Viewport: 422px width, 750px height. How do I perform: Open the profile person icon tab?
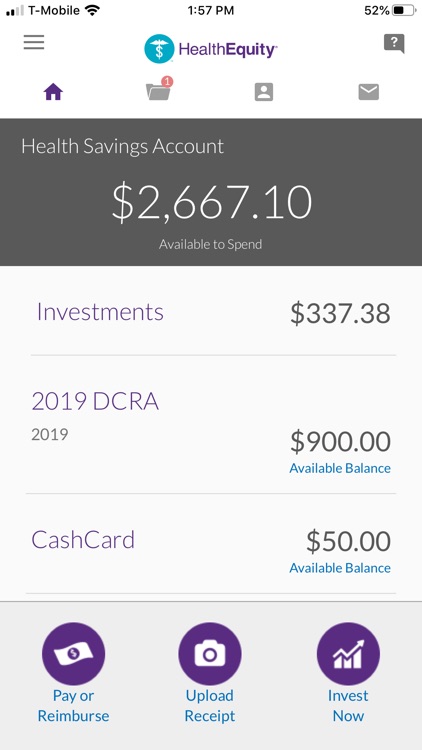(264, 92)
